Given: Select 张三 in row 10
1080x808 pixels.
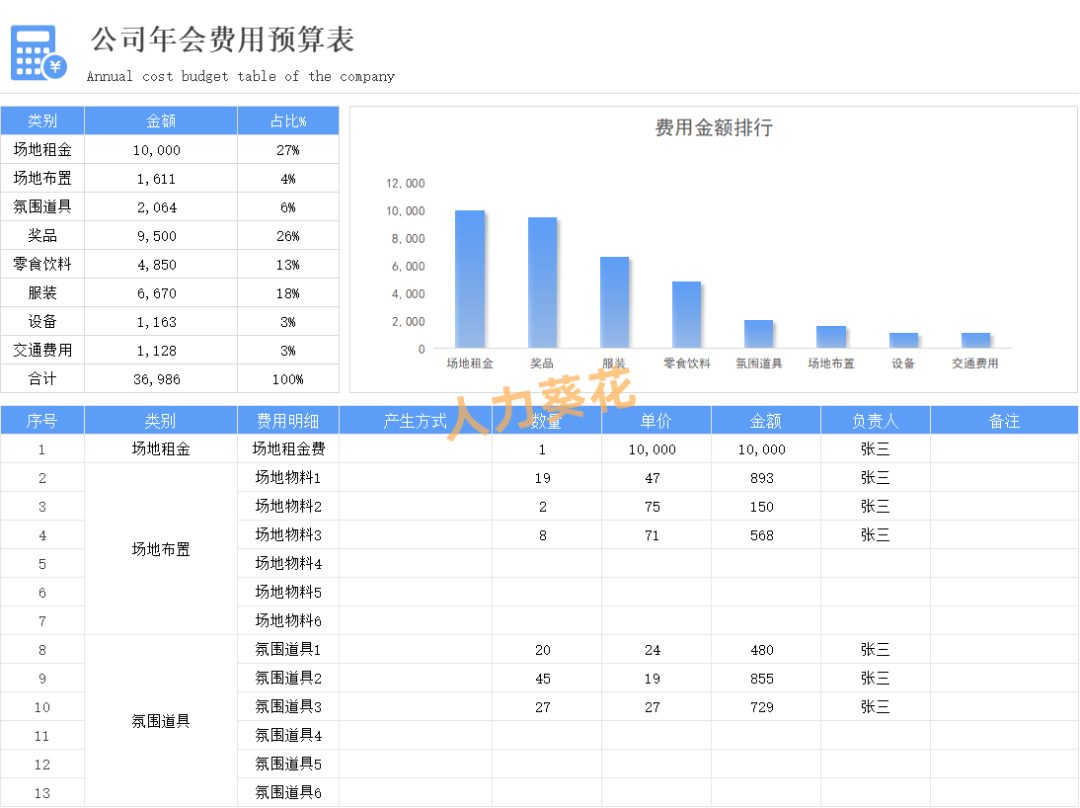Looking at the screenshot, I should coord(875,707).
